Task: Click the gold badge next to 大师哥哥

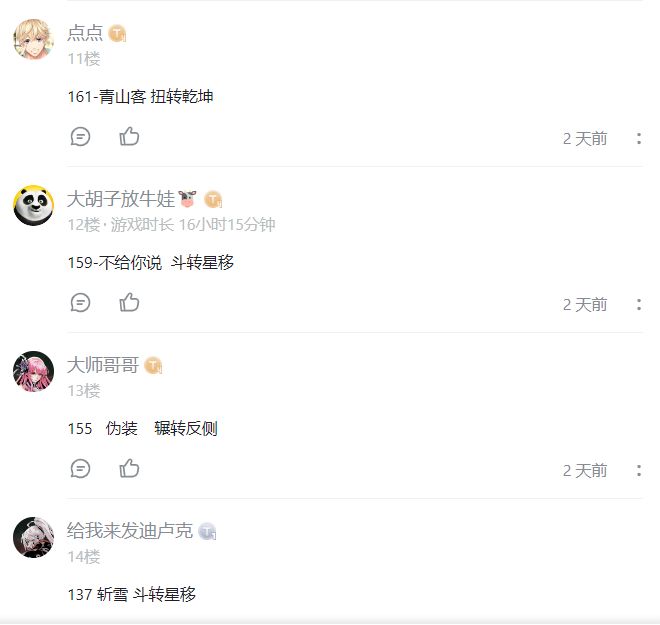Action: 153,366
